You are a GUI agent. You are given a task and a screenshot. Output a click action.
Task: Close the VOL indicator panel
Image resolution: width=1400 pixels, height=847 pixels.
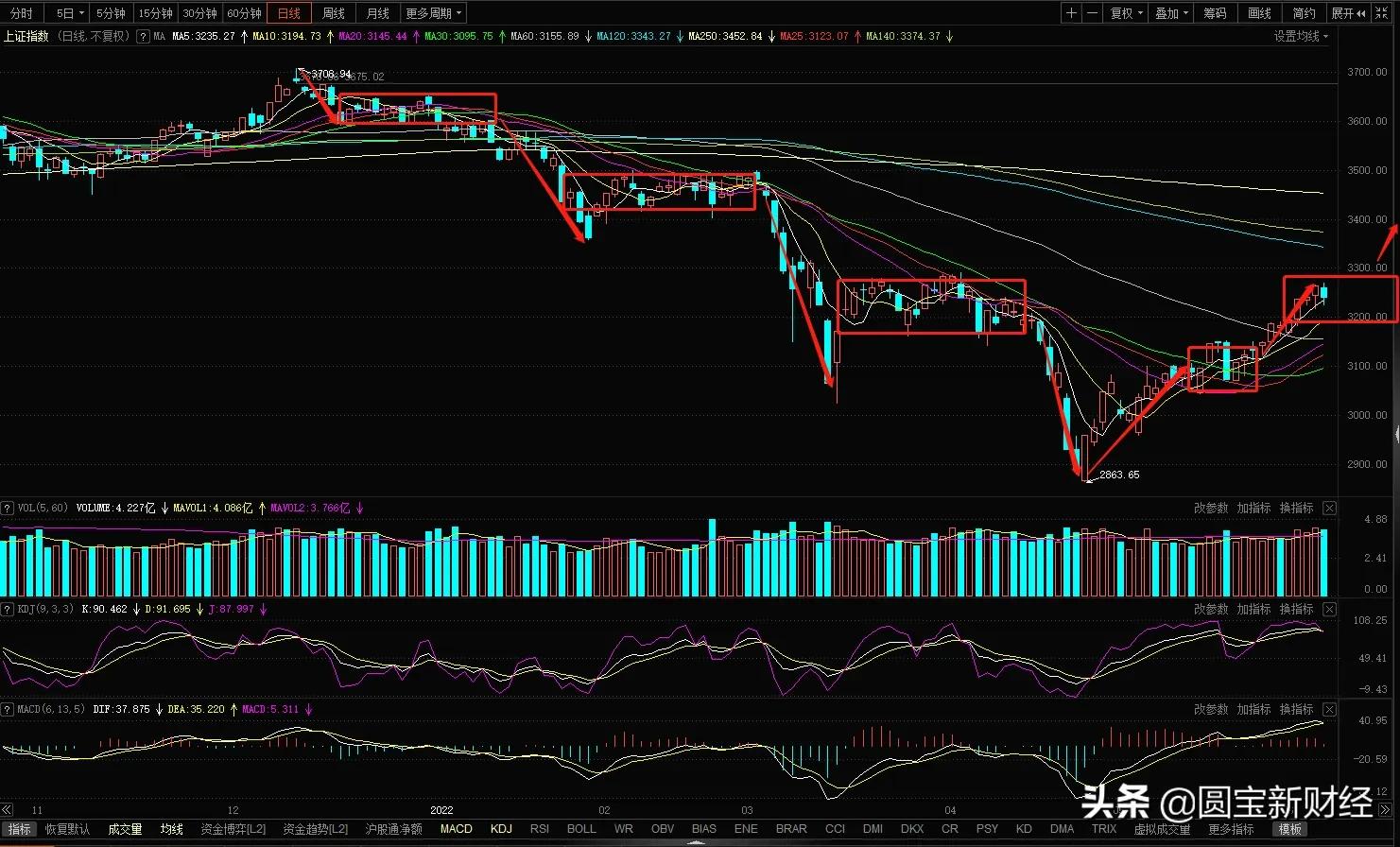(1329, 509)
